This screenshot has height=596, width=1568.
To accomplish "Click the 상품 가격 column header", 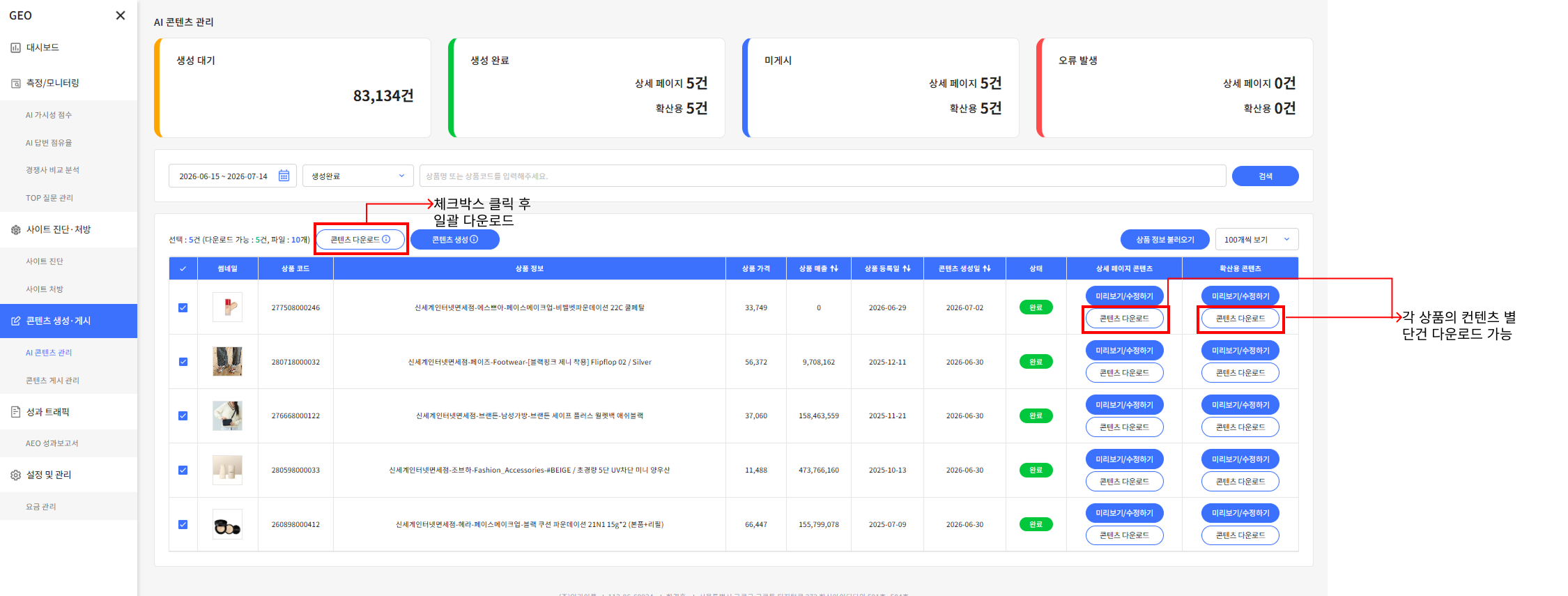I will click(x=756, y=268).
